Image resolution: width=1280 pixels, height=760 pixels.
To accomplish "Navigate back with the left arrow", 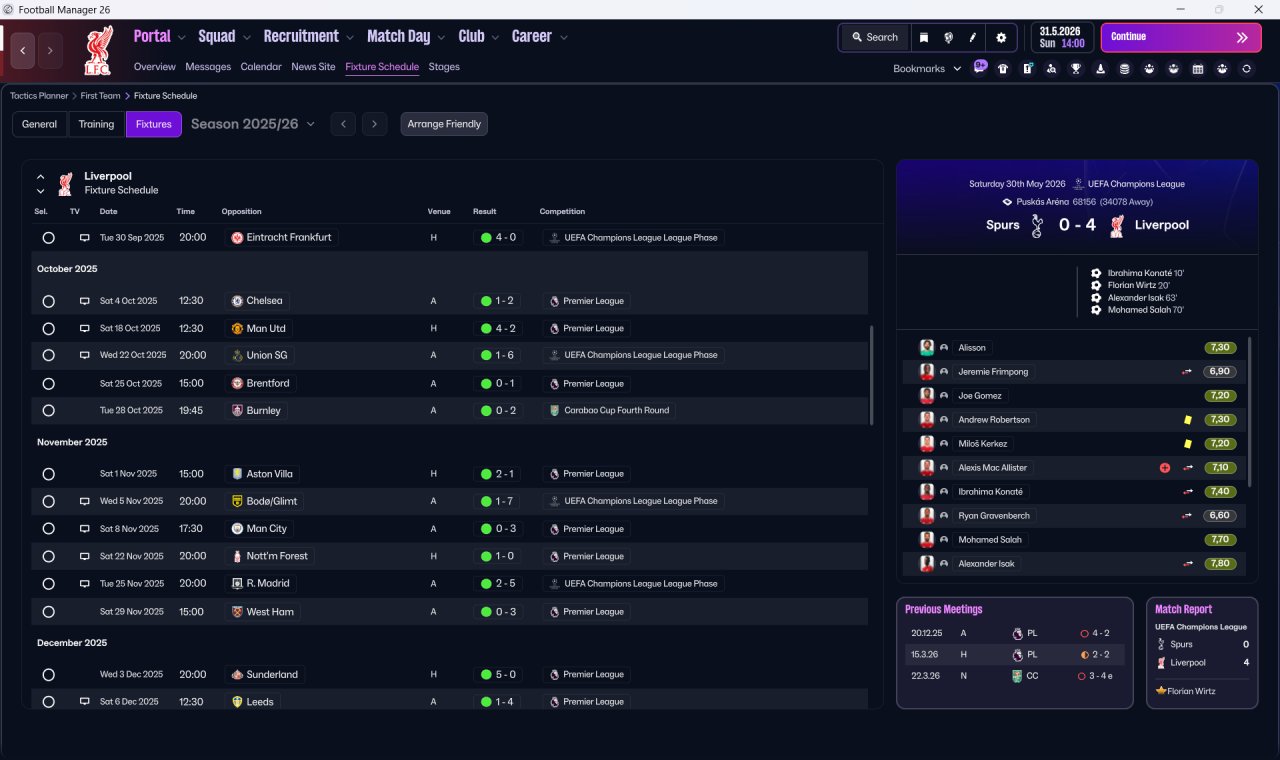I will (x=23, y=50).
